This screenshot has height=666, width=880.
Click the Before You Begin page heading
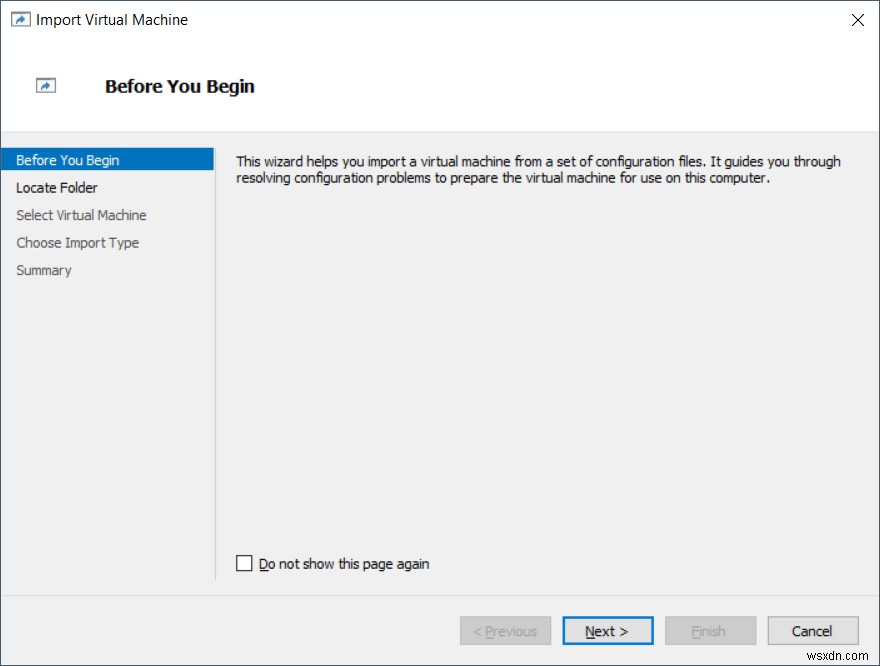click(x=179, y=87)
